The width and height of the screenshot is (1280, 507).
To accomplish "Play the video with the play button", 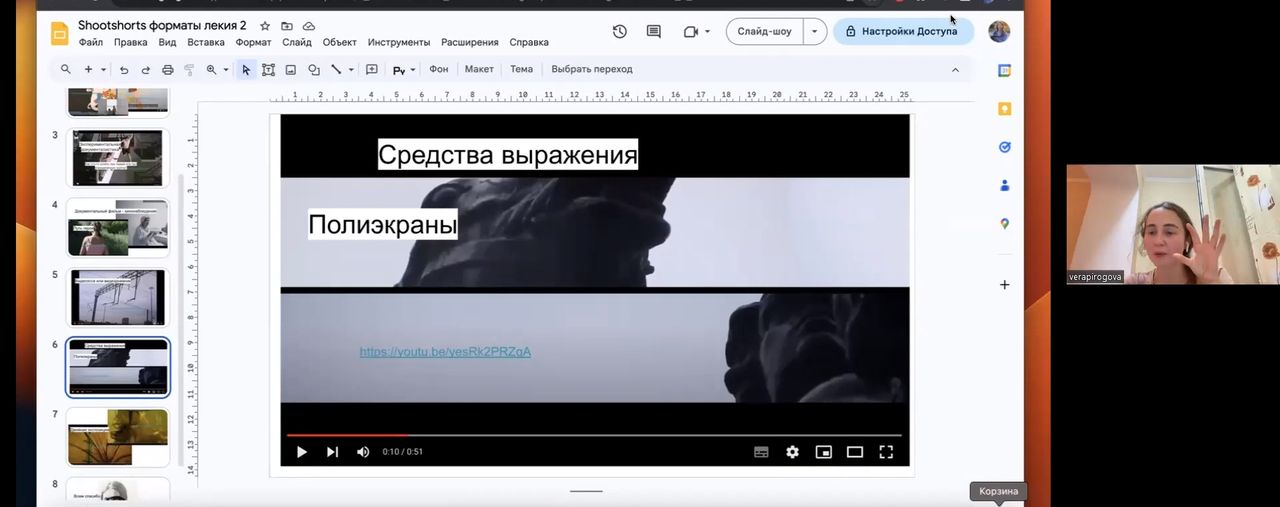I will 301,452.
